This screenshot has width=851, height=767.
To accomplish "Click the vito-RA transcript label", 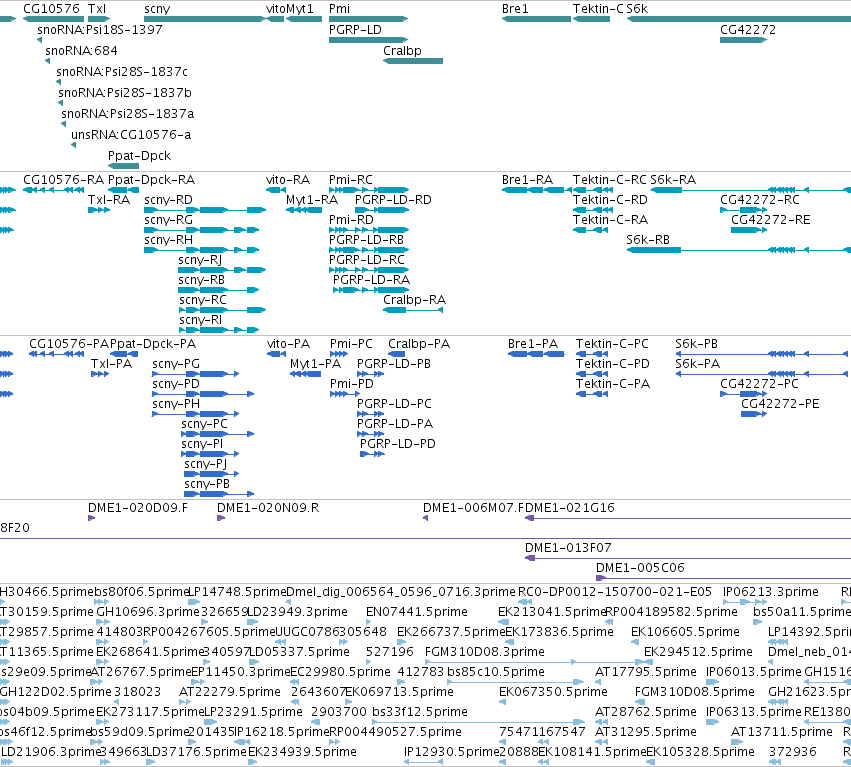I will pyautogui.click(x=288, y=180).
